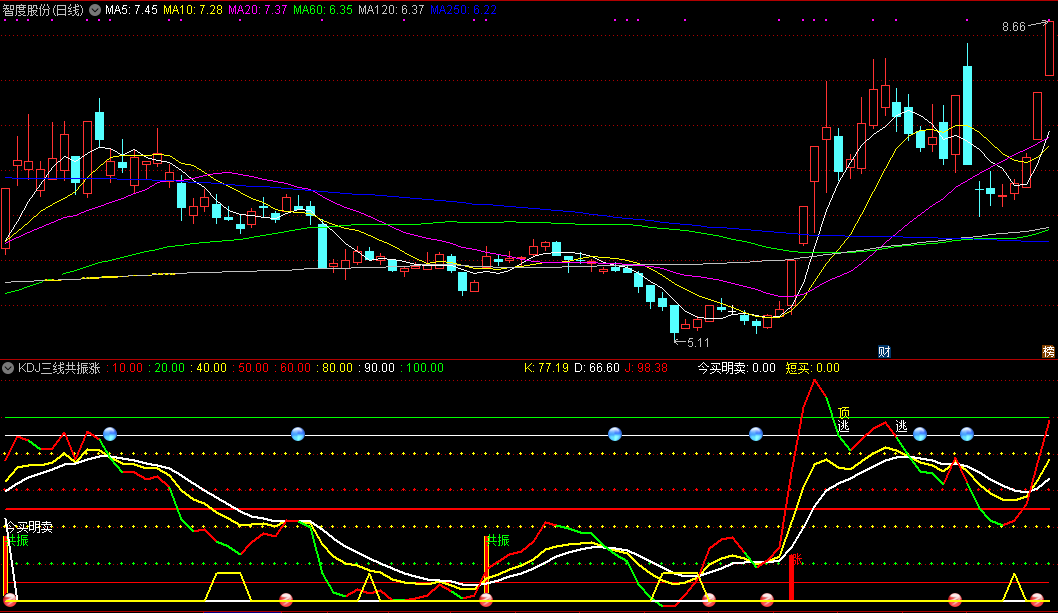Click the D: 66.60 value
1058x613 pixels.
pyautogui.click(x=596, y=368)
